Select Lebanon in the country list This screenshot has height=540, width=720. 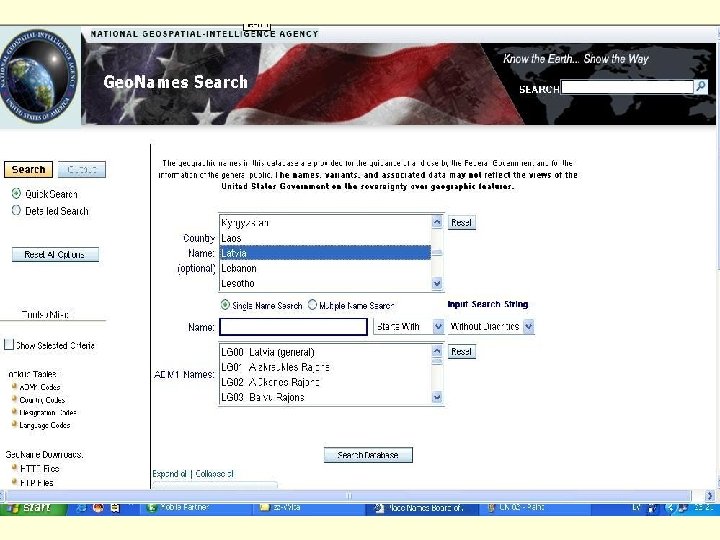[325, 268]
